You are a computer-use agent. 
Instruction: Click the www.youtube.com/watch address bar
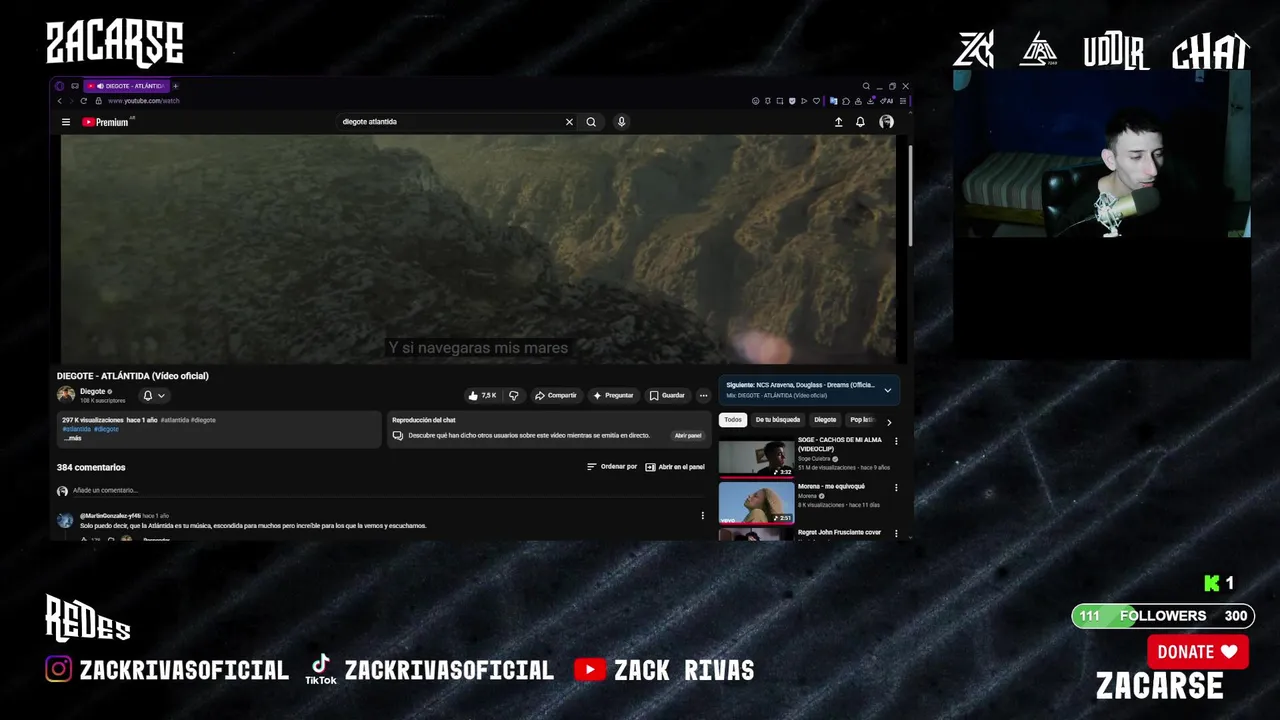pos(143,101)
